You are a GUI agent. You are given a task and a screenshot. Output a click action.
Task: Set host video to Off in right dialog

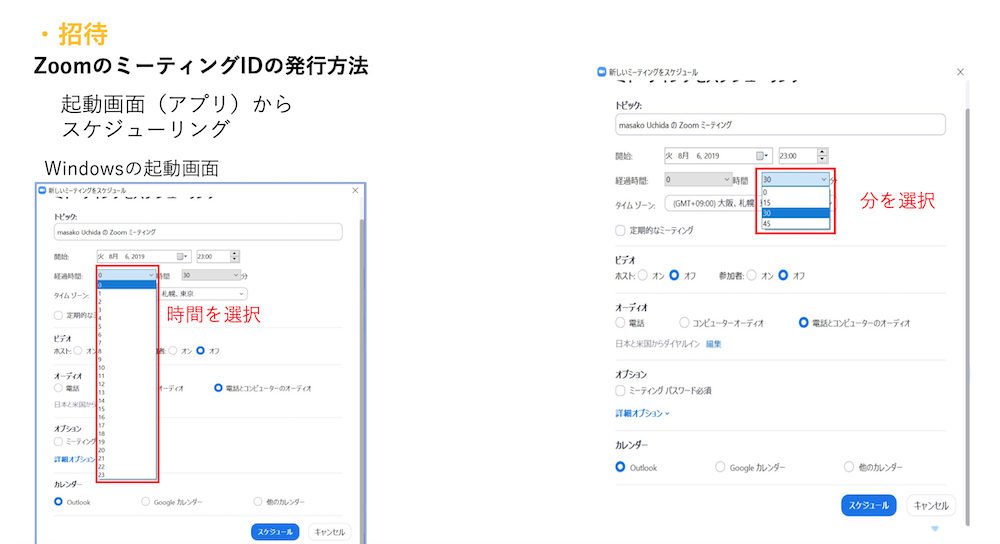[674, 276]
